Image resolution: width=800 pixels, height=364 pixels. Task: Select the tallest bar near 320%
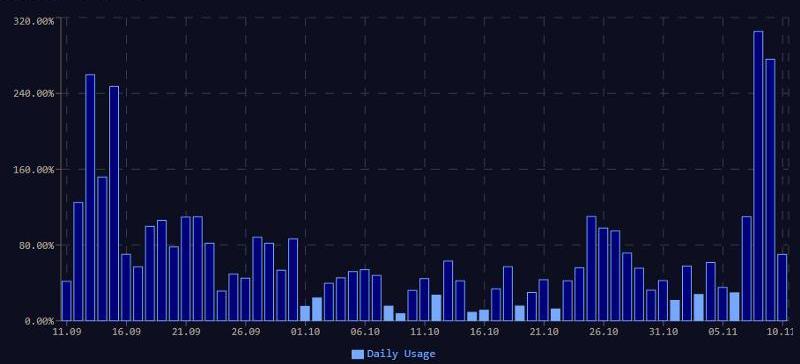click(758, 176)
